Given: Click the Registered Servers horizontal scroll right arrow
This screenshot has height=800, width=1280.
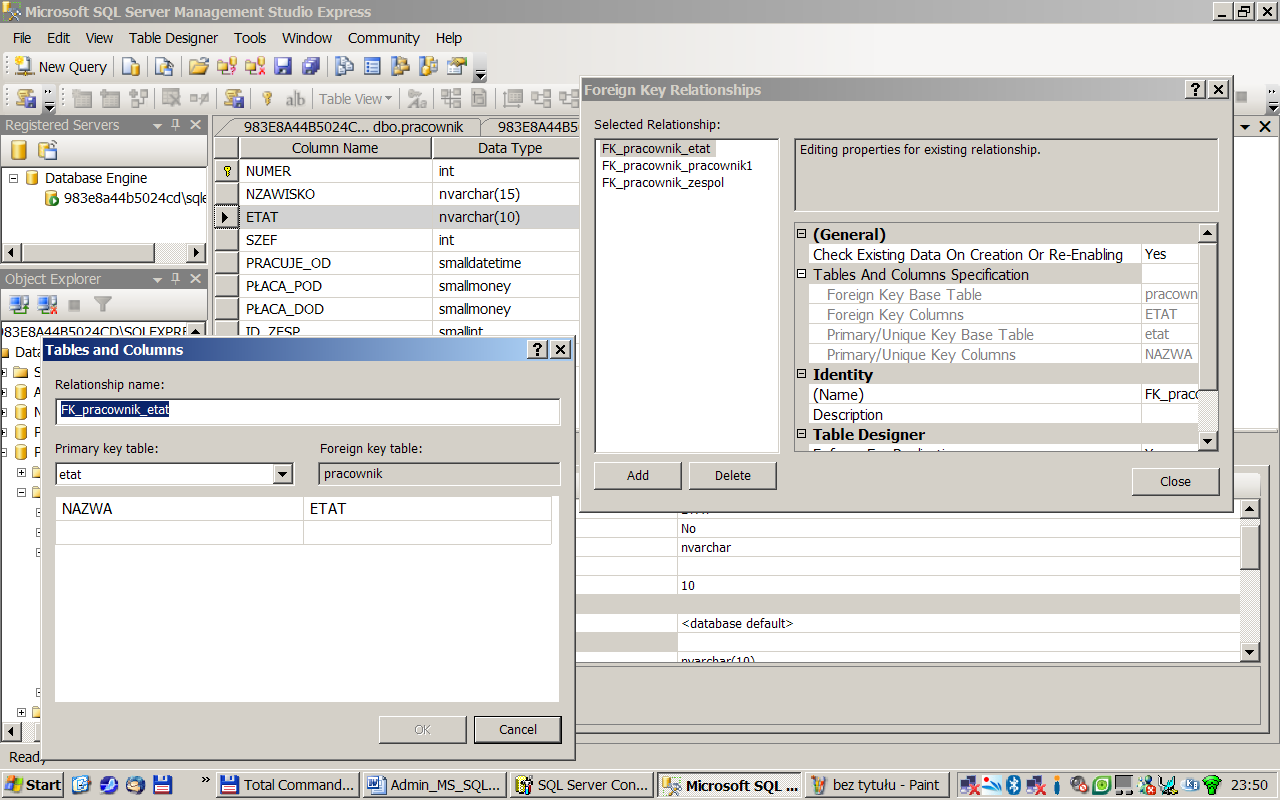Looking at the screenshot, I should 197,252.
